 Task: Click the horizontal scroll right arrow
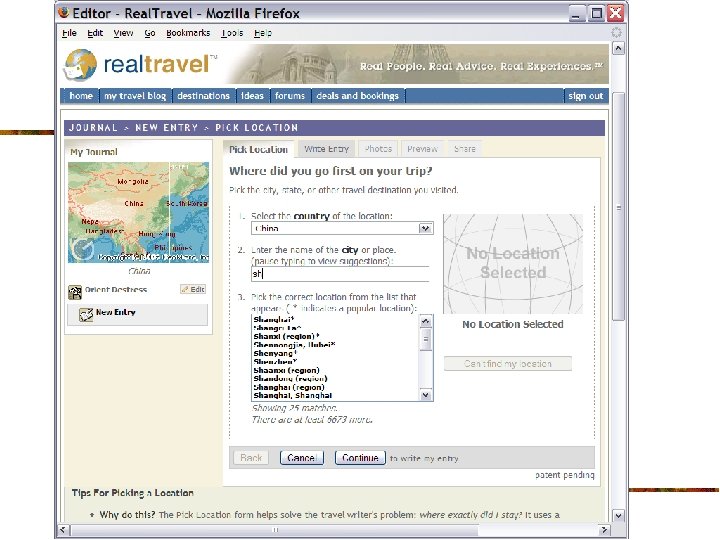[605, 530]
